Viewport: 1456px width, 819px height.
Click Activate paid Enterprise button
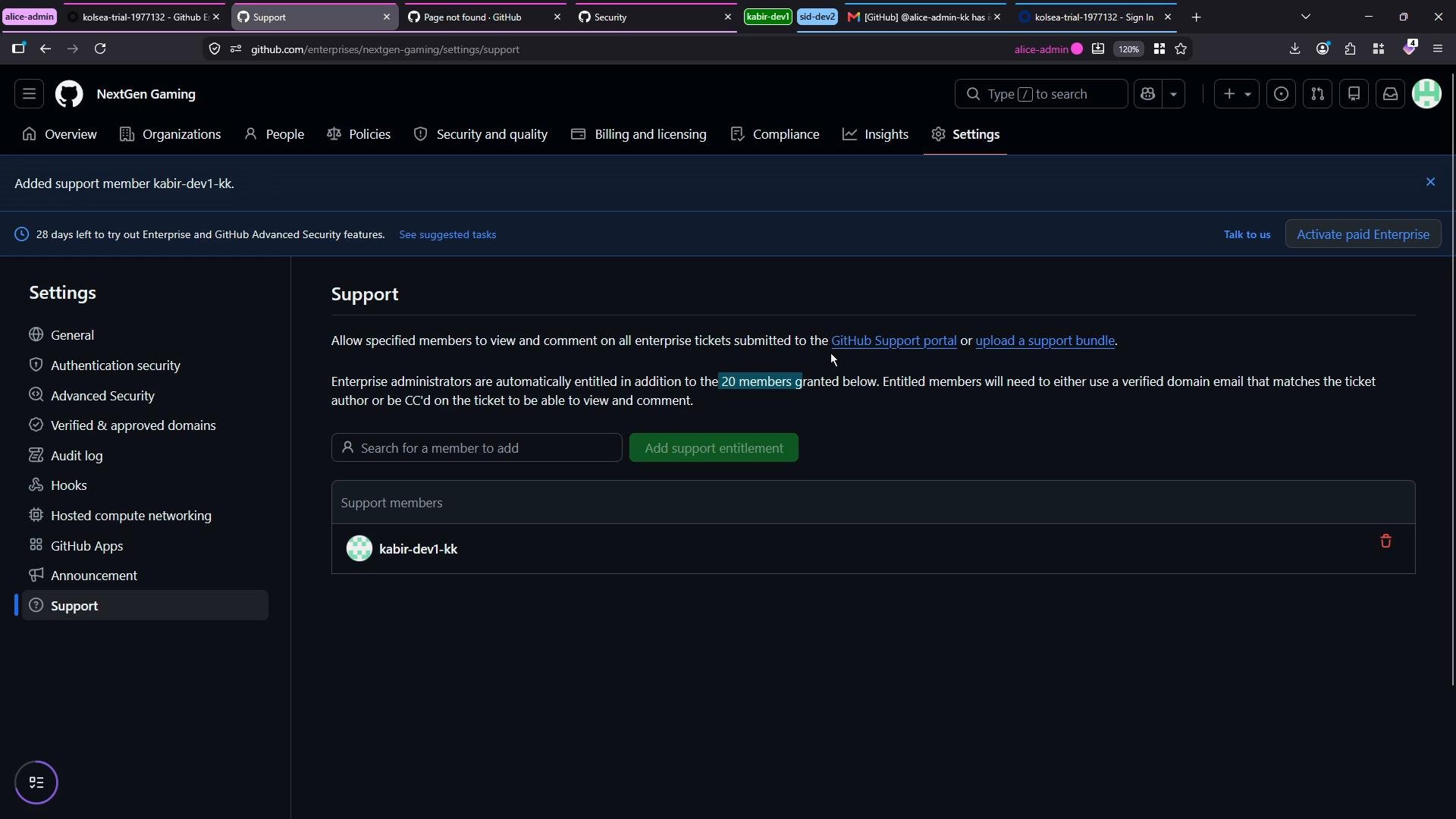click(1363, 234)
